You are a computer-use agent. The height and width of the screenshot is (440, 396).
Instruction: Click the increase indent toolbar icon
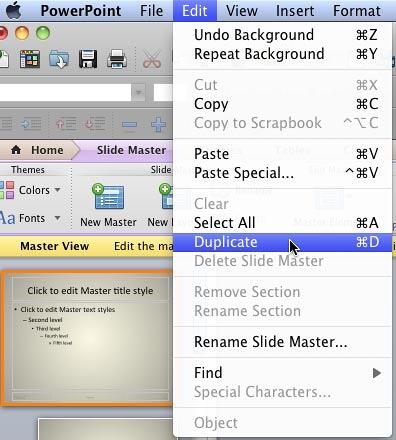click(31, 124)
